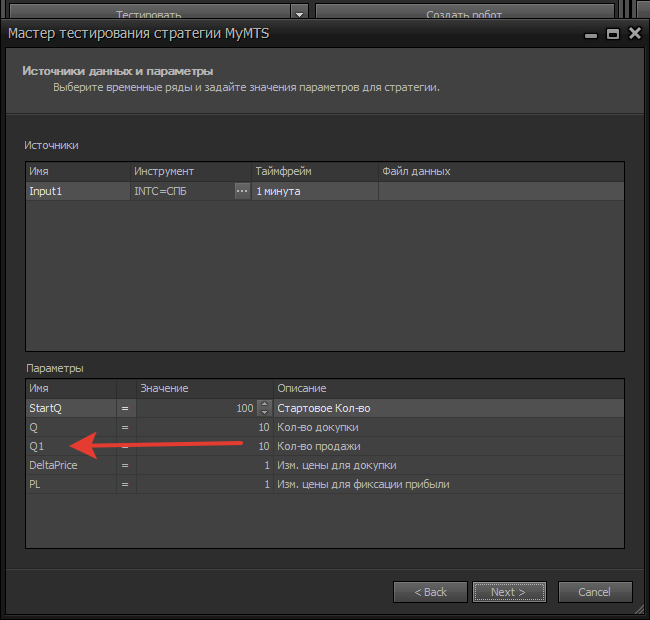650x620 pixels.
Task: Click the INTC=СПБ instrument field
Action: [x=182, y=191]
